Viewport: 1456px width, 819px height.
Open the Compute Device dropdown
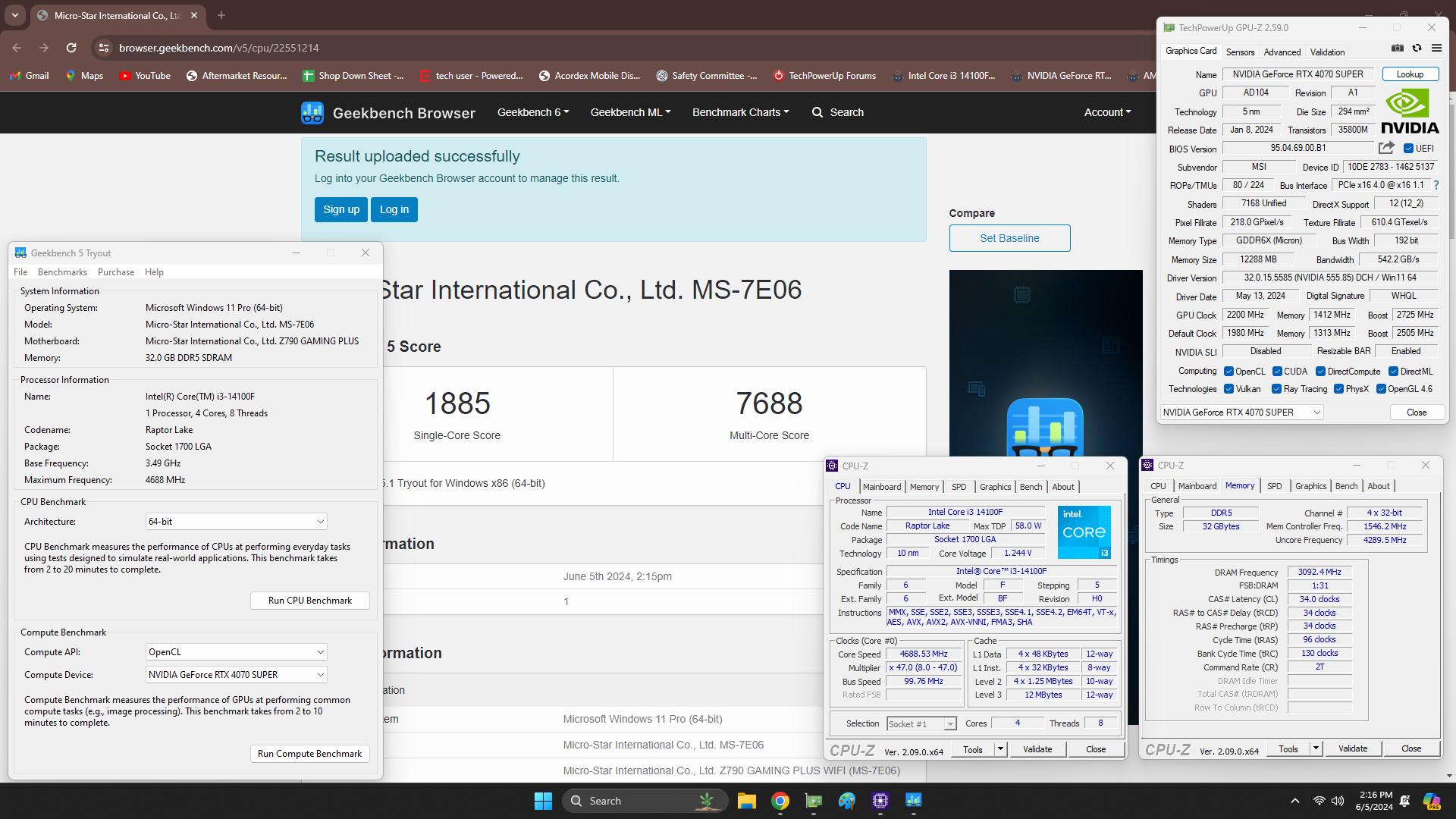(237, 675)
